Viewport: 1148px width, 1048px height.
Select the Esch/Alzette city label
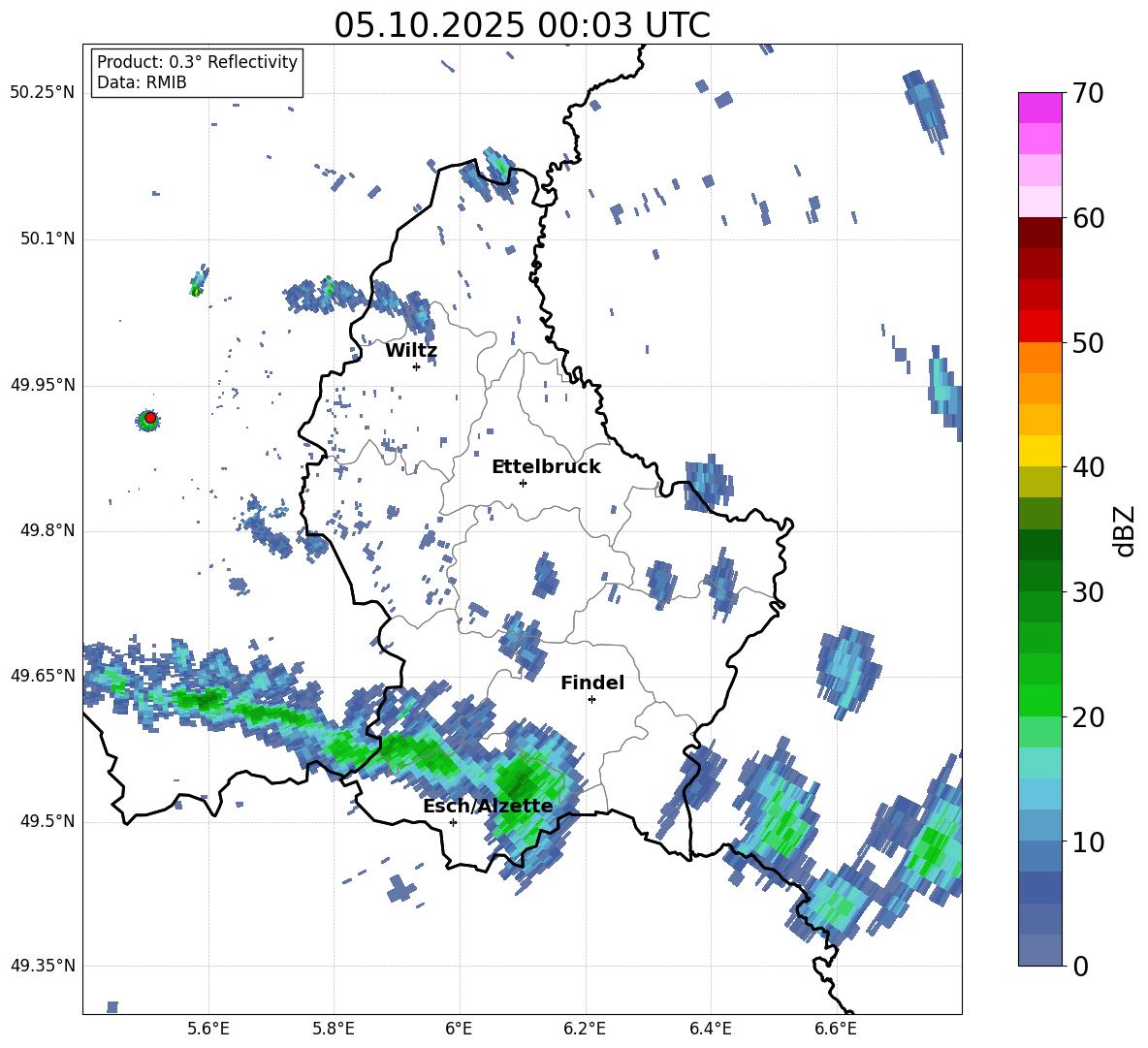tap(488, 807)
